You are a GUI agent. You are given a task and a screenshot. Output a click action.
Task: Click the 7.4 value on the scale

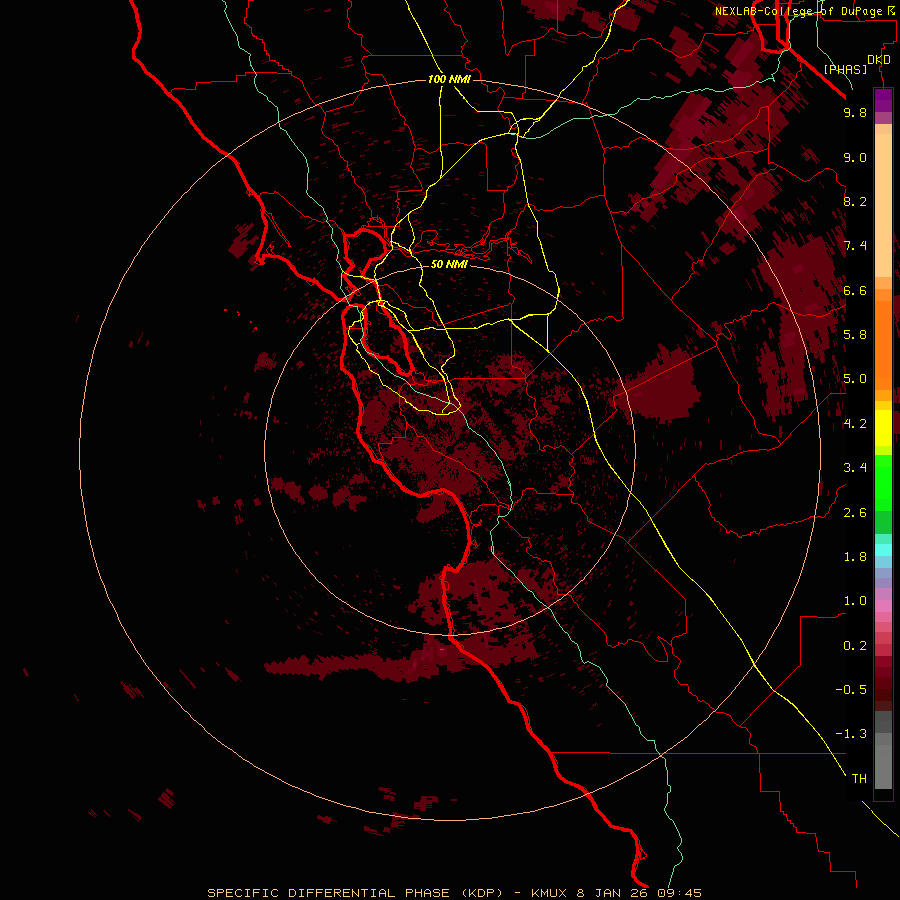point(855,246)
